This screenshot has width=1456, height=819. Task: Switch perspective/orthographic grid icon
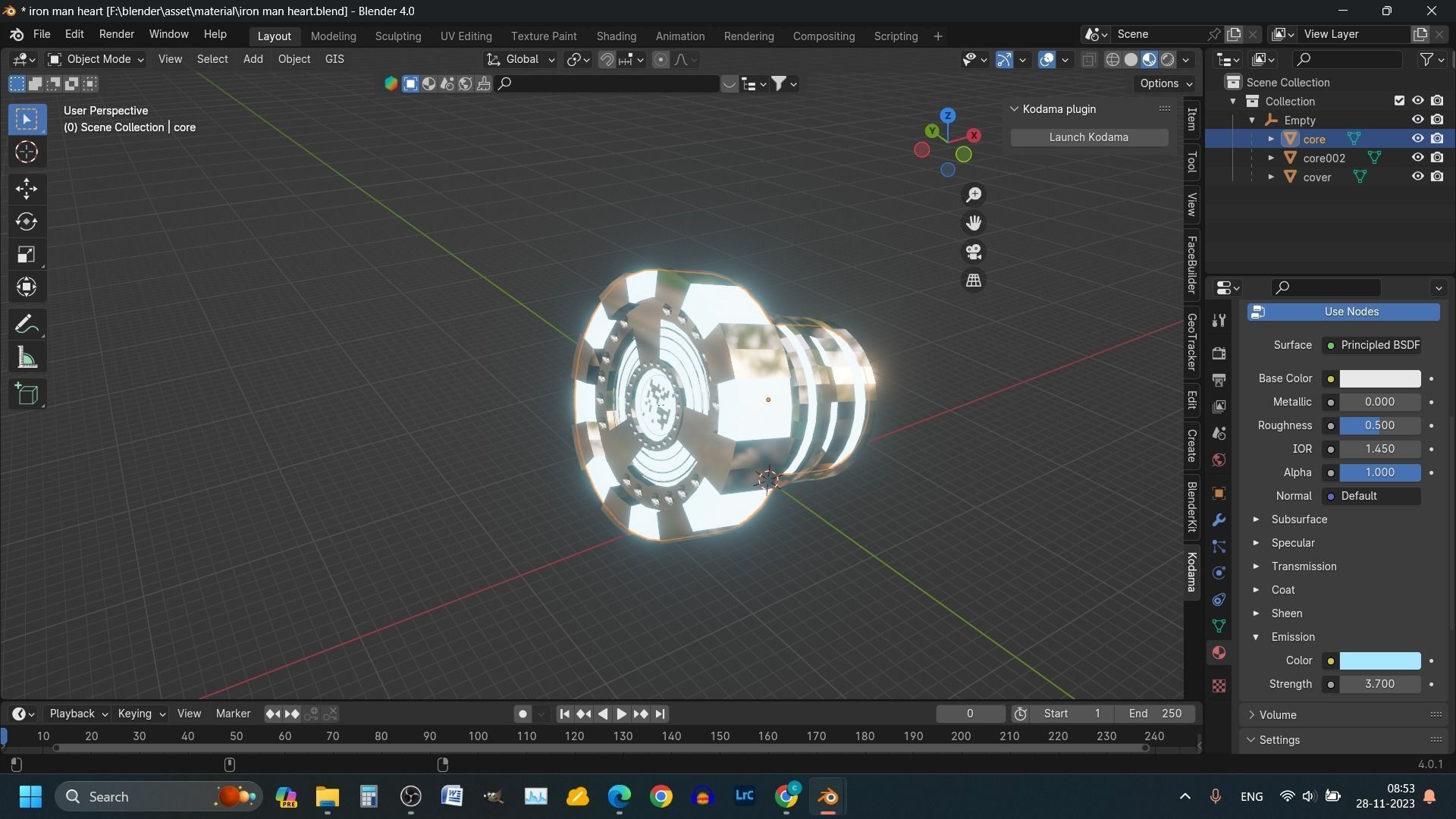[974, 281]
